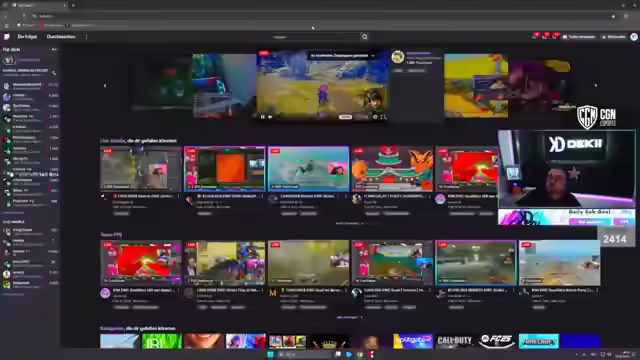Click 'Mehr anzeigen' under the recommended live channels
This screenshot has height=360, width=640.
point(349,223)
